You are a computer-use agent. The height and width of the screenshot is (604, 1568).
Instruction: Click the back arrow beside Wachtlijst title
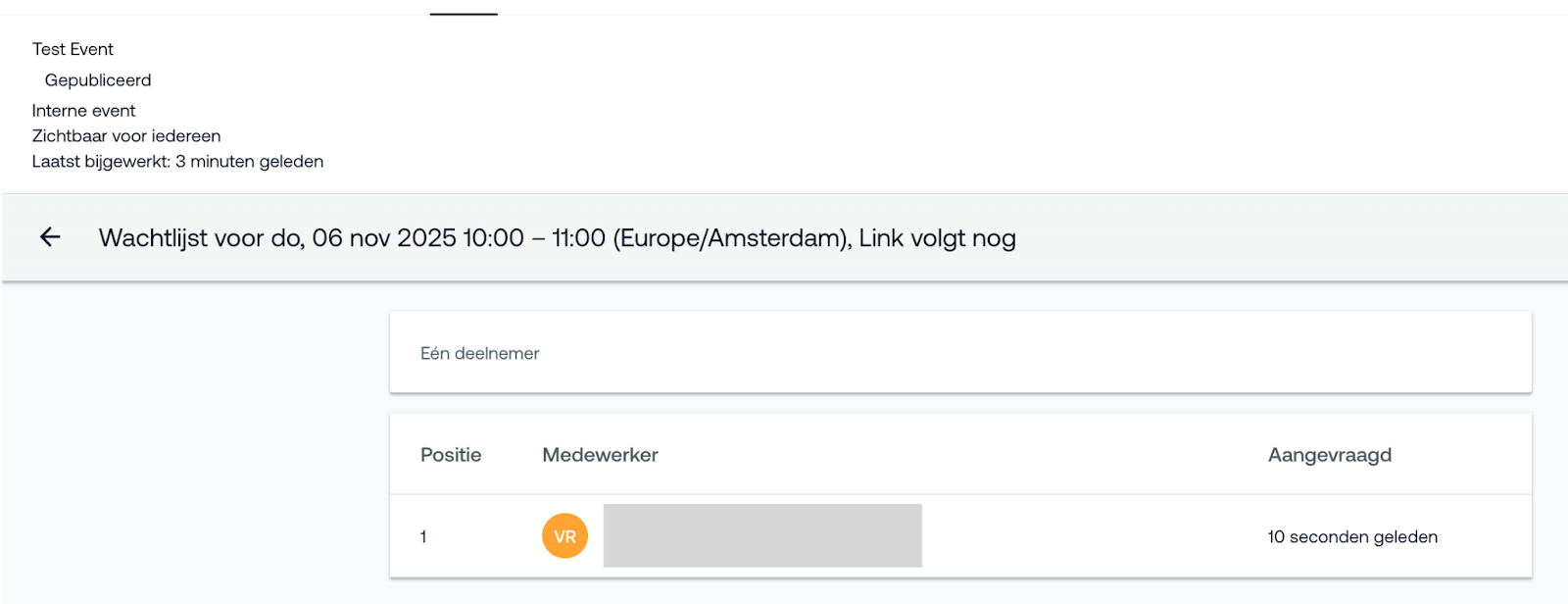pyautogui.click(x=50, y=237)
